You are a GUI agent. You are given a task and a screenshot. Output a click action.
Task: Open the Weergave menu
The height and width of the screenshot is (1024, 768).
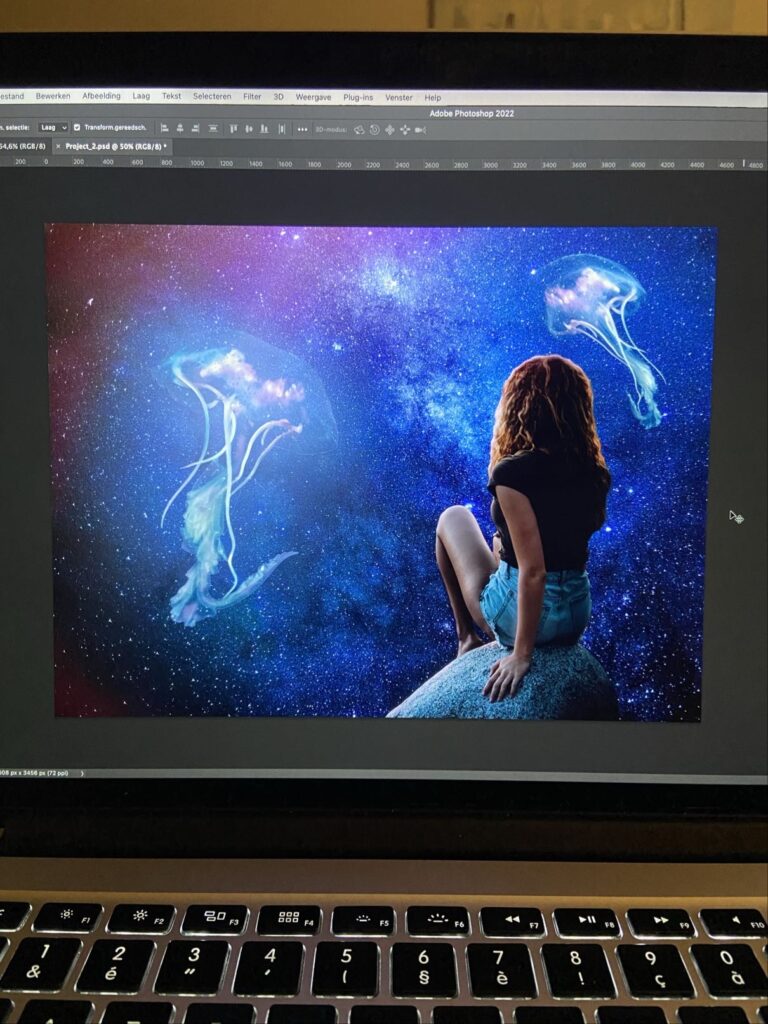point(313,97)
